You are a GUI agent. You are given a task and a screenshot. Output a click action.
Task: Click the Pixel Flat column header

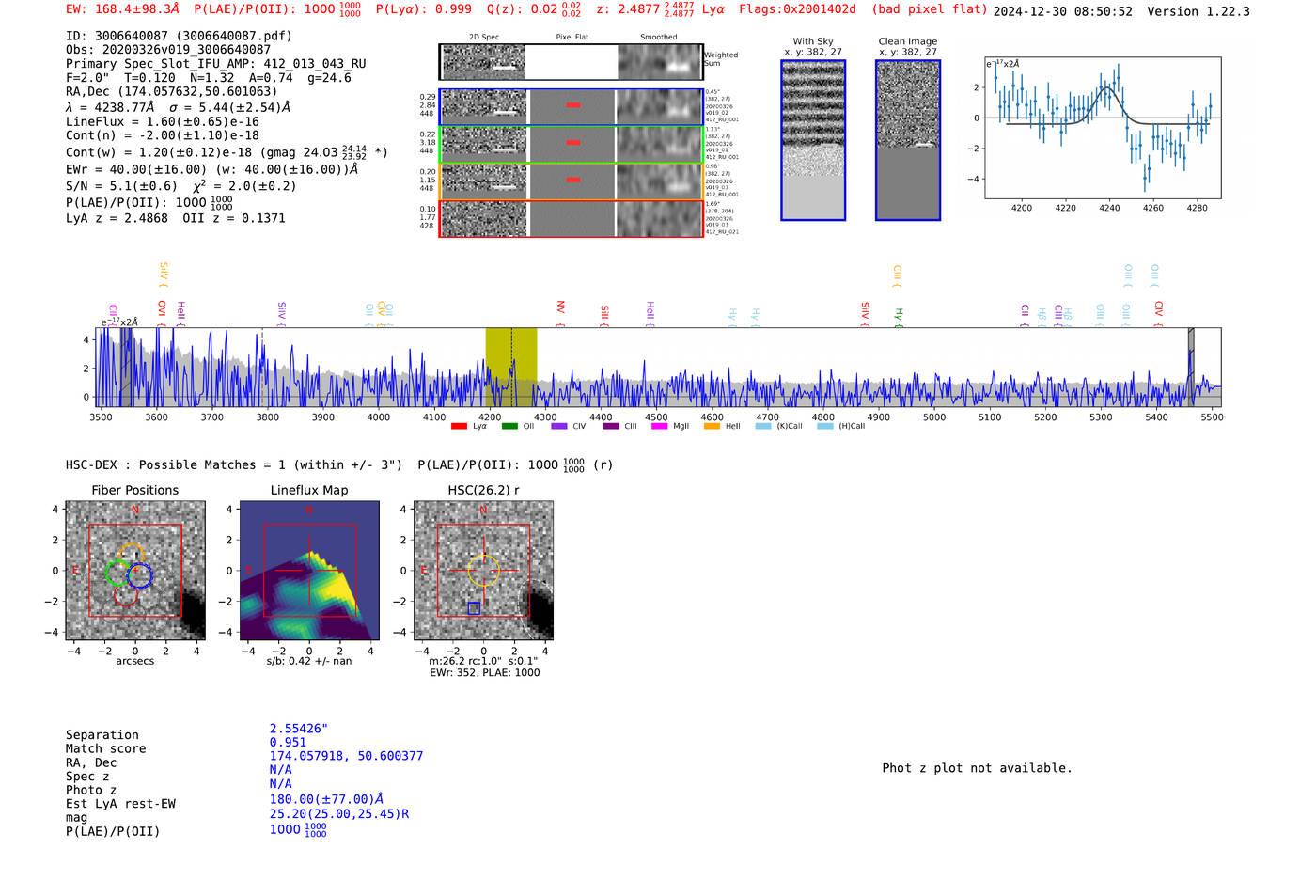(x=572, y=37)
